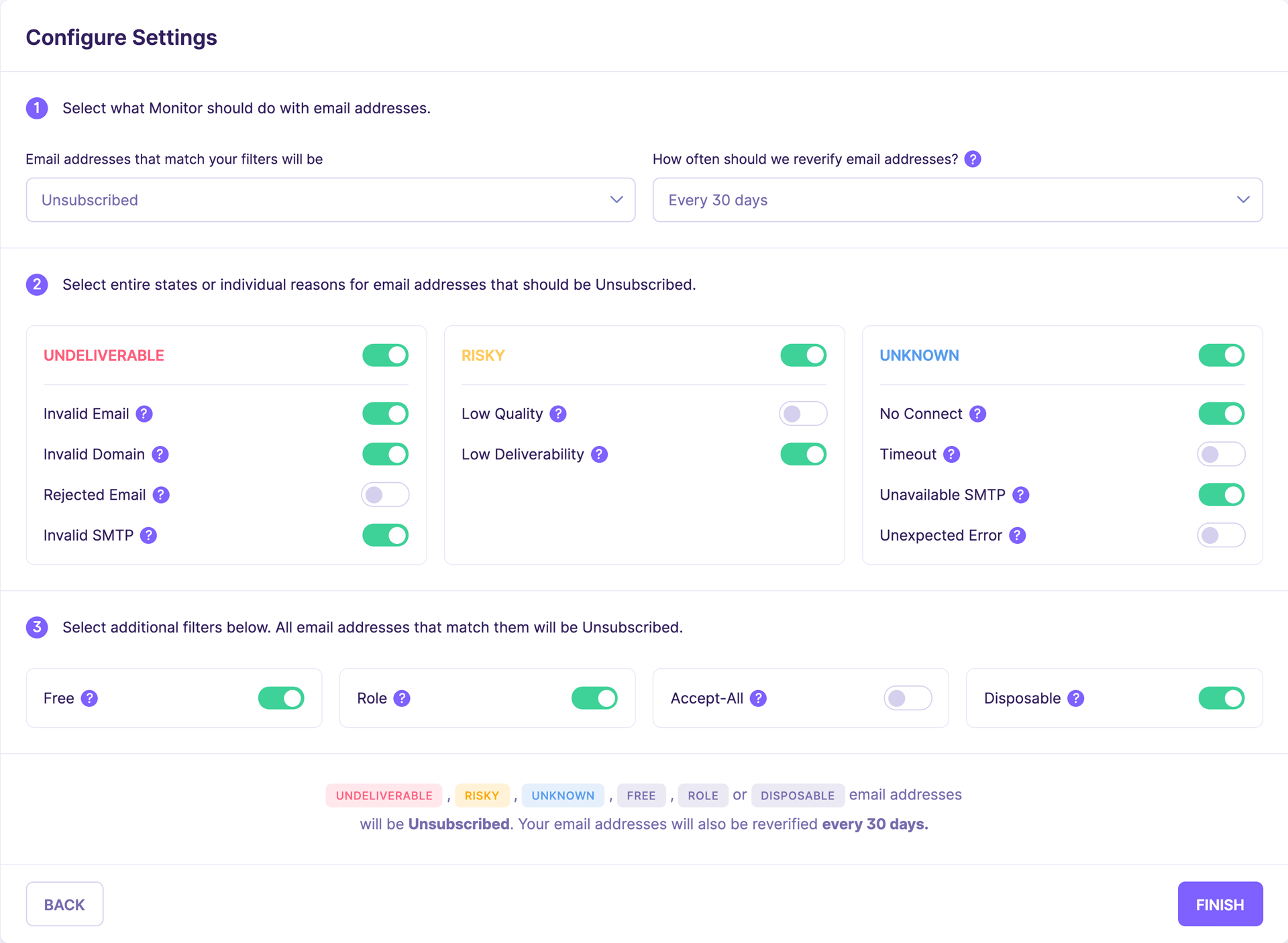Enable the Timeout switch
Viewport: 1288px width, 943px height.
[1222, 454]
